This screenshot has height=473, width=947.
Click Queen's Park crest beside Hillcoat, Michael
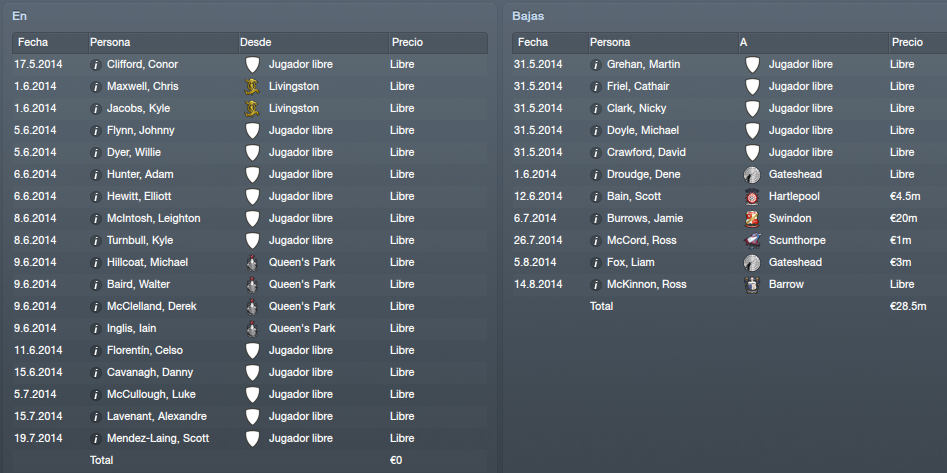tap(252, 263)
